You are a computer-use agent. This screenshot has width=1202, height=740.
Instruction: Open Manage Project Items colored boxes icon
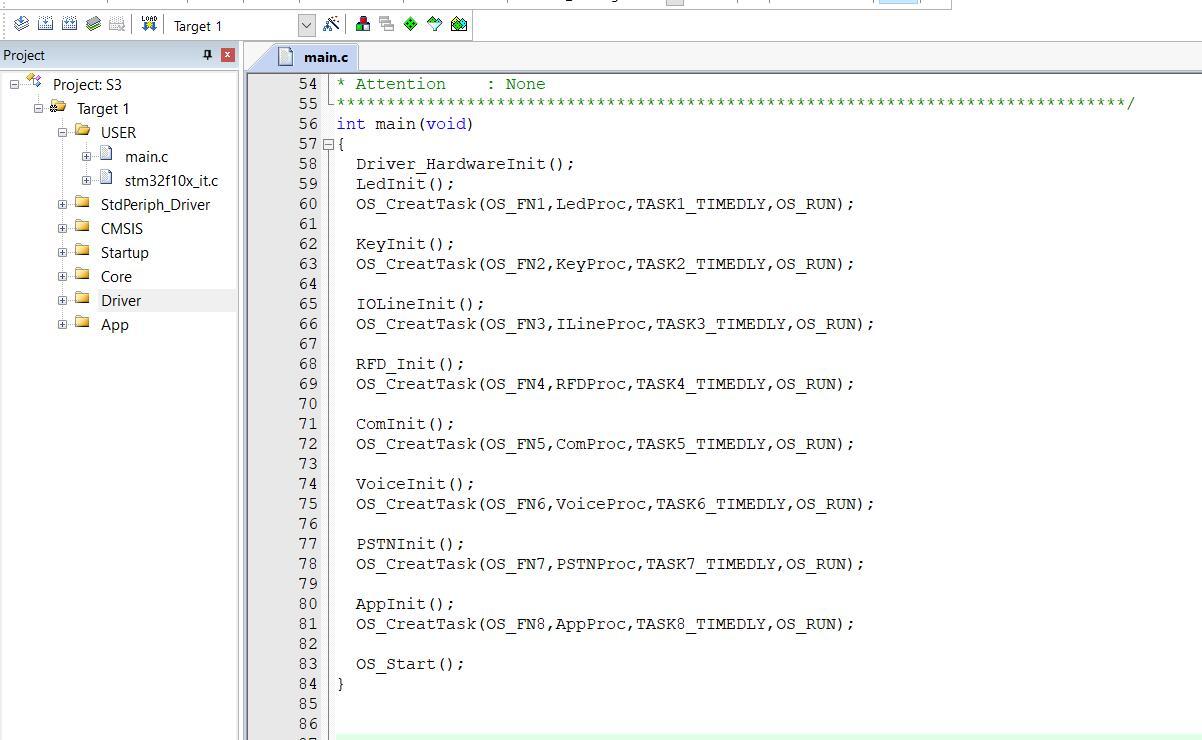pyautogui.click(x=363, y=24)
